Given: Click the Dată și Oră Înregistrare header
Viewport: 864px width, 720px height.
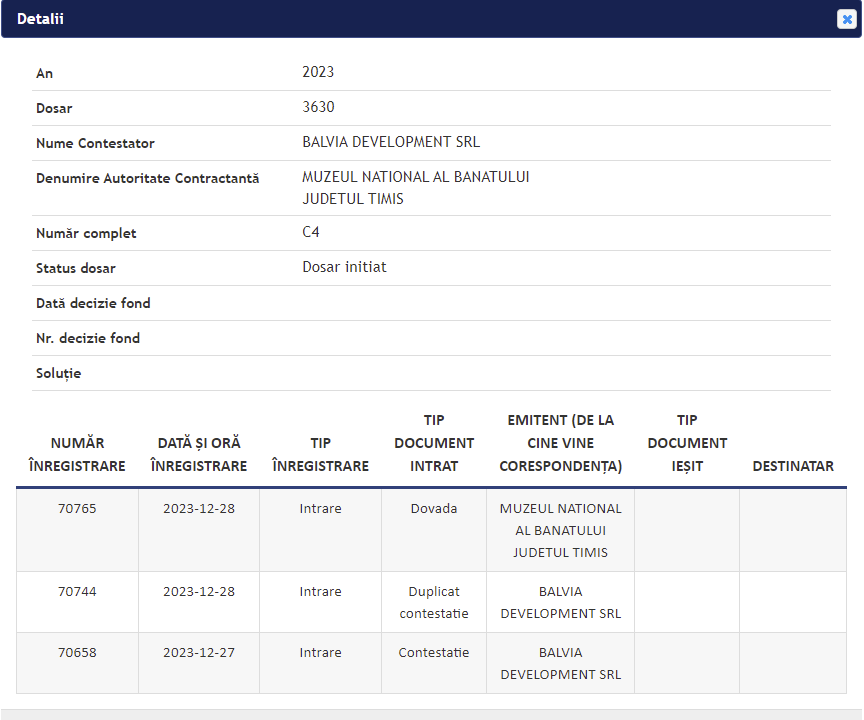Looking at the screenshot, I should point(199,454).
